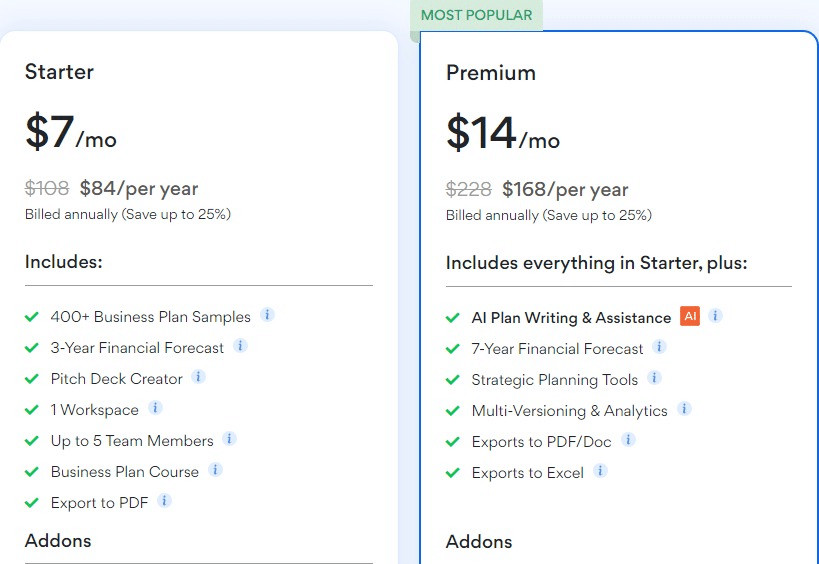Click info icon beside Up to 5 Team Members
Viewport: 819px width, 564px height.
click(x=229, y=439)
